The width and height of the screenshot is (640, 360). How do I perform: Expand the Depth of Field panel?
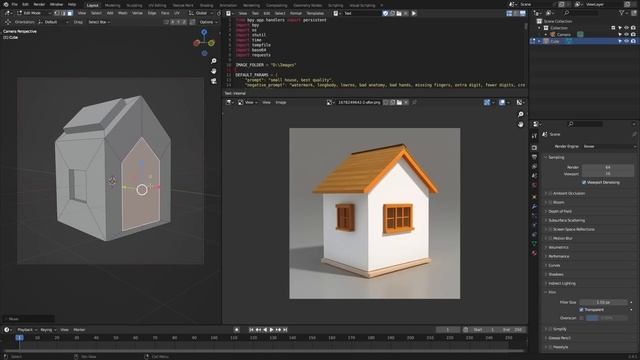560,211
